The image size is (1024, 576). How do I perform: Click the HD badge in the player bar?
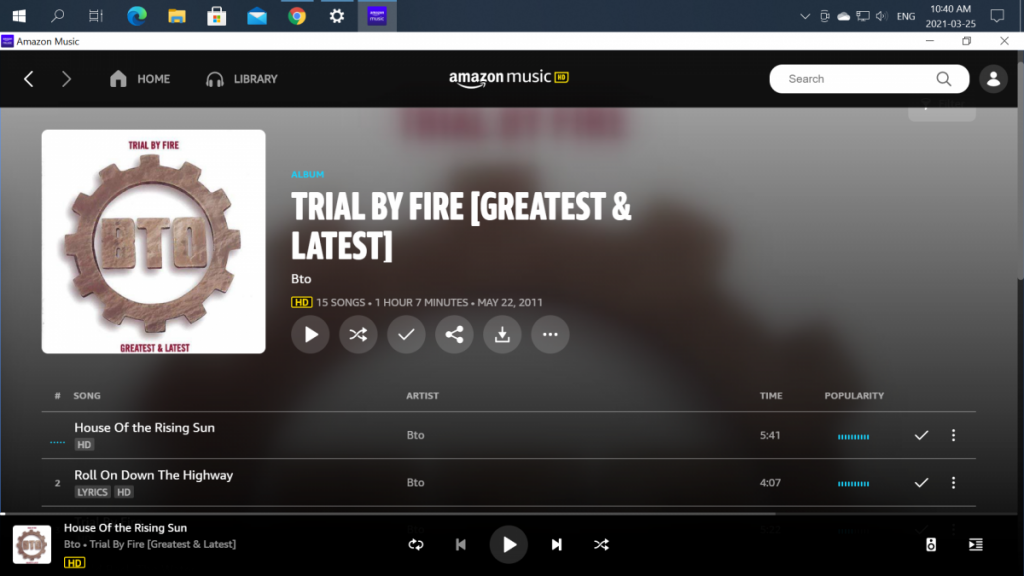(74, 562)
